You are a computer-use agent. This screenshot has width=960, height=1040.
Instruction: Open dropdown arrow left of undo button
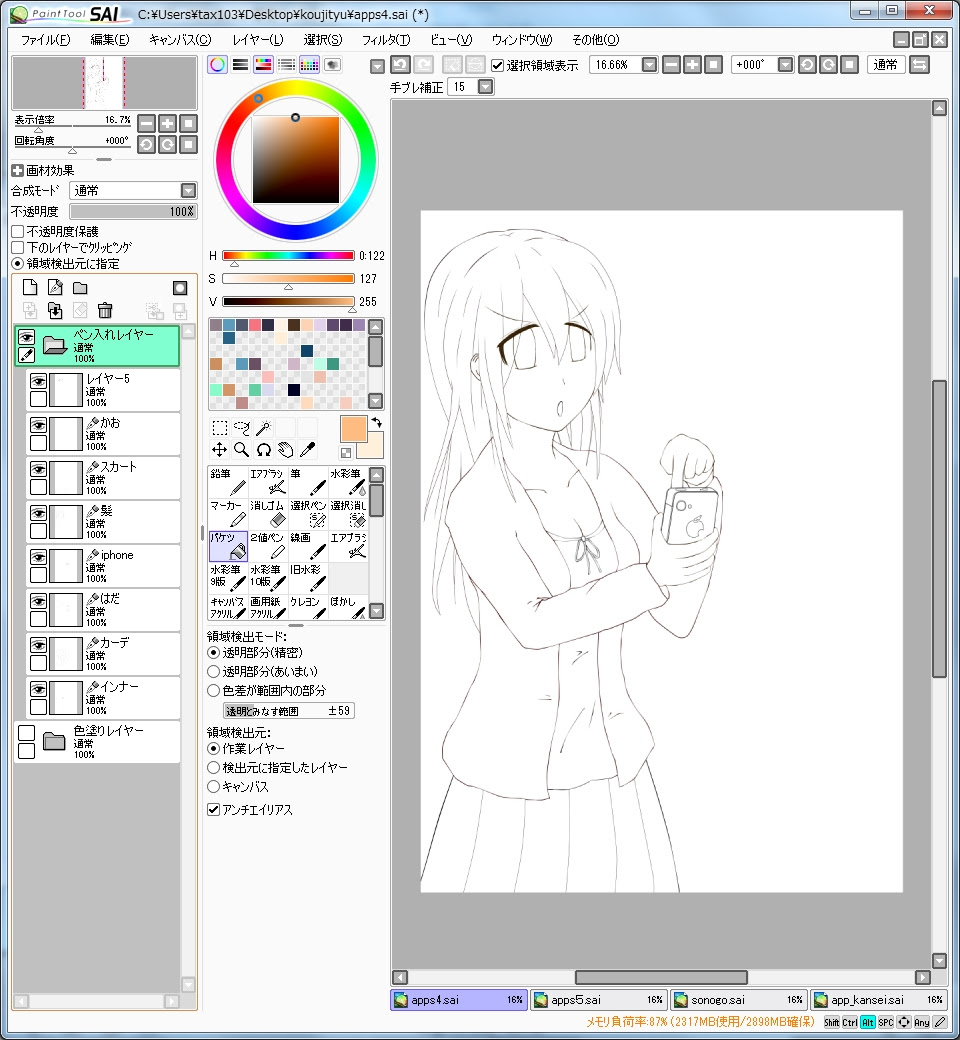[377, 66]
